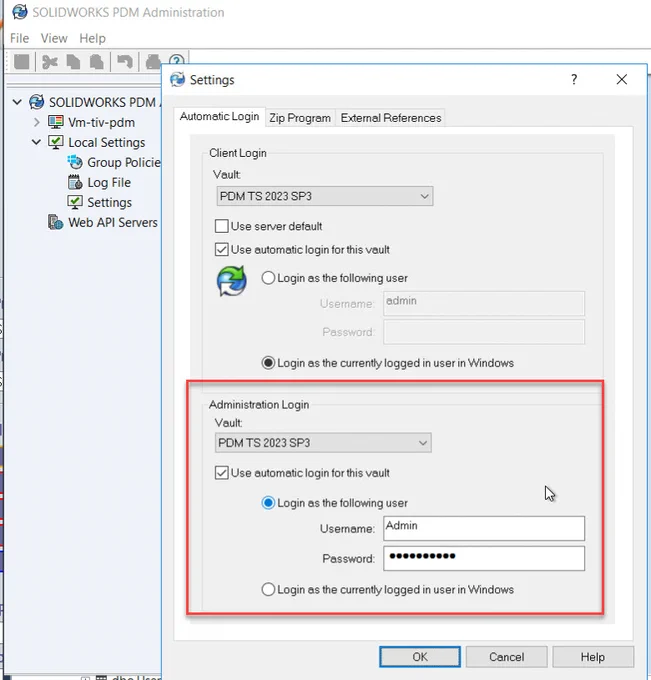
Task: Click the refresh globe icon in Client Login
Action: (232, 281)
